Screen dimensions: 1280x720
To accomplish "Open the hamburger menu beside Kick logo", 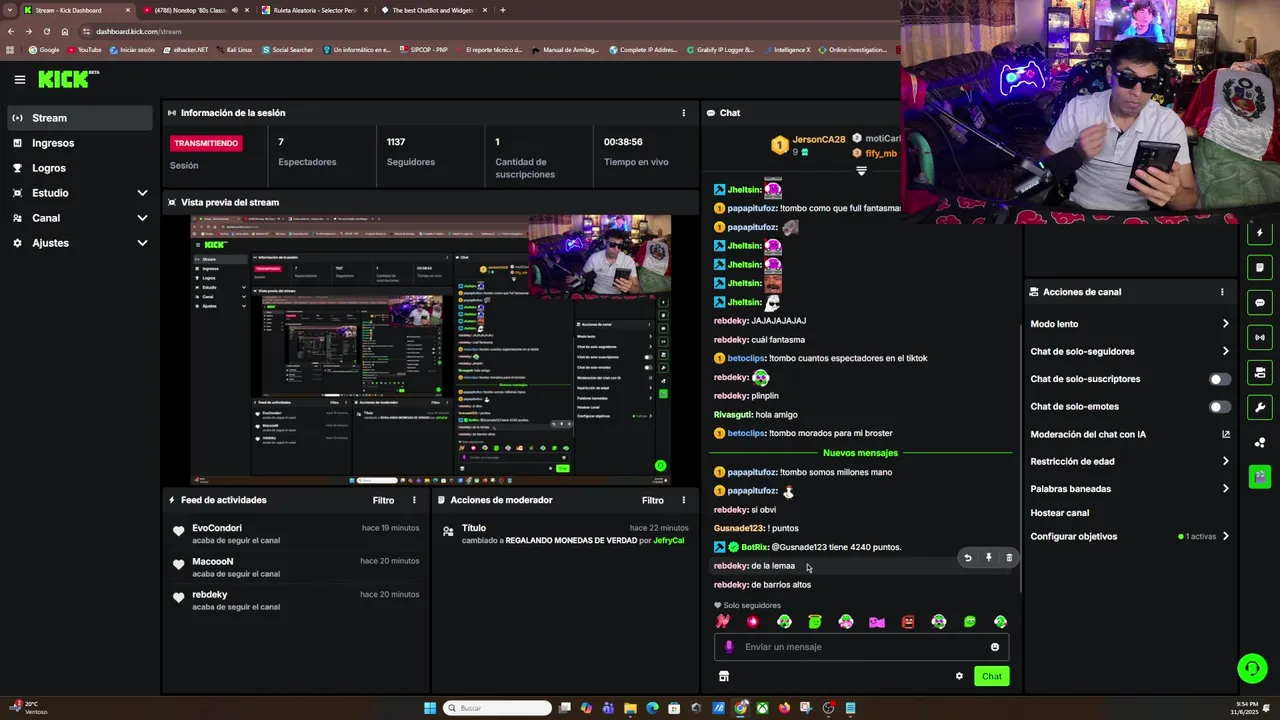I will pyautogui.click(x=19, y=79).
